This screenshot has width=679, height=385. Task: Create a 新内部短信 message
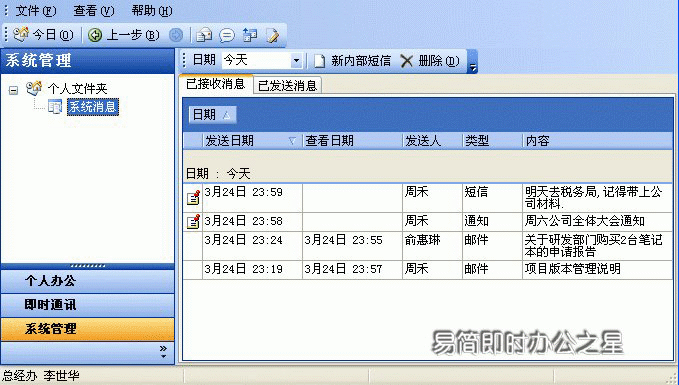352,61
